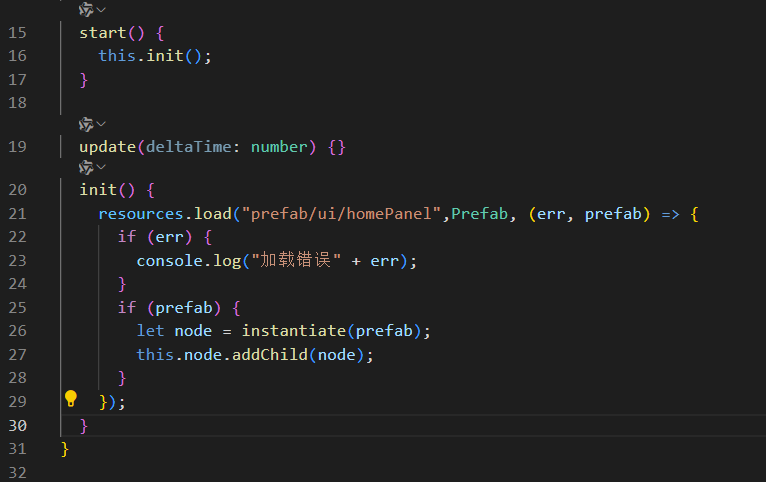Image resolution: width=766 pixels, height=482 pixels.
Task: Click the 'let' keyword on line 26
Action: click(150, 331)
